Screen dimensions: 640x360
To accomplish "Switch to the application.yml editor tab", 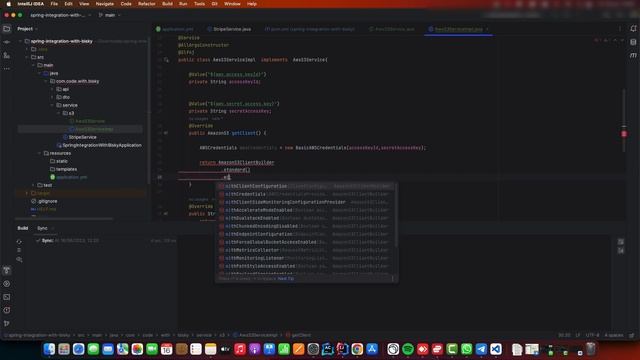I will [x=175, y=29].
